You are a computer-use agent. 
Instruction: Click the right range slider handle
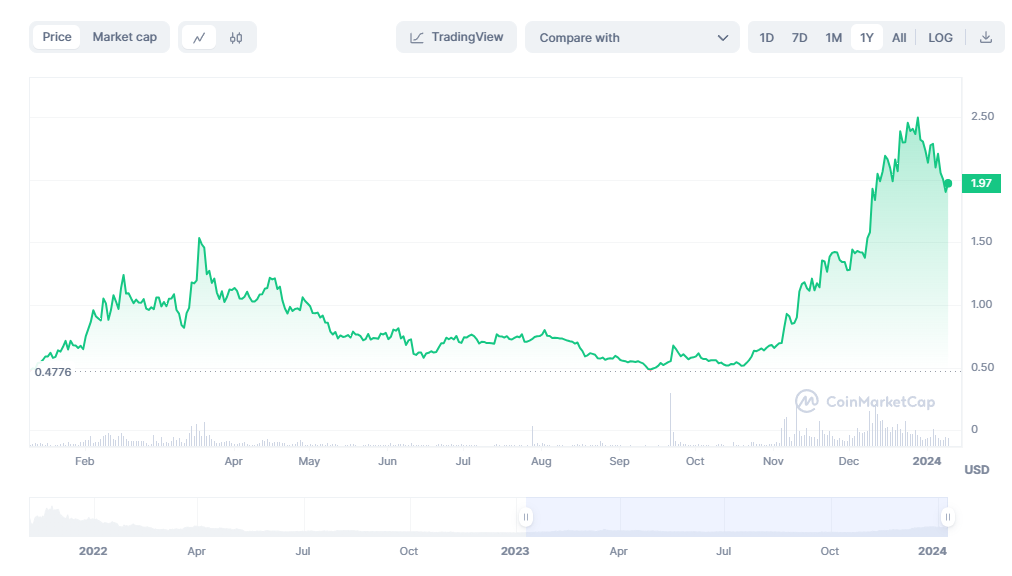point(947,517)
